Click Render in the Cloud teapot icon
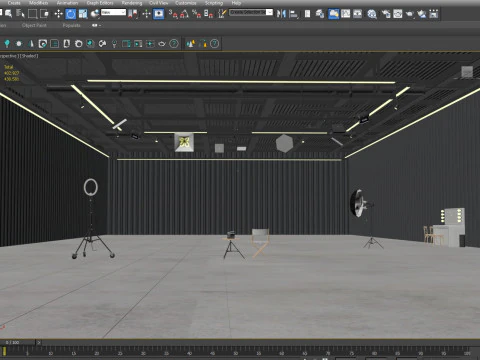Viewport: 480px width, 360px height. tap(422, 14)
